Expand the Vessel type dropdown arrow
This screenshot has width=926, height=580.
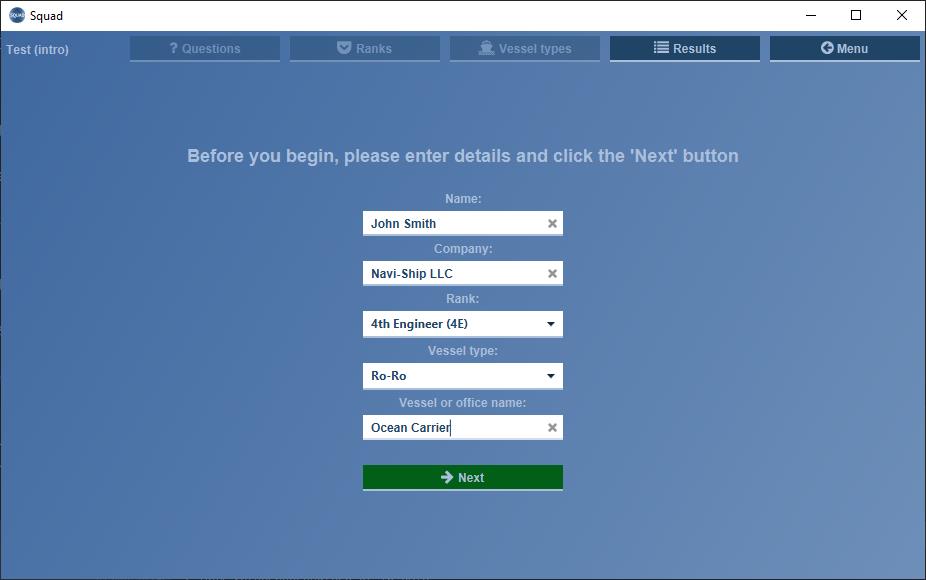[550, 376]
